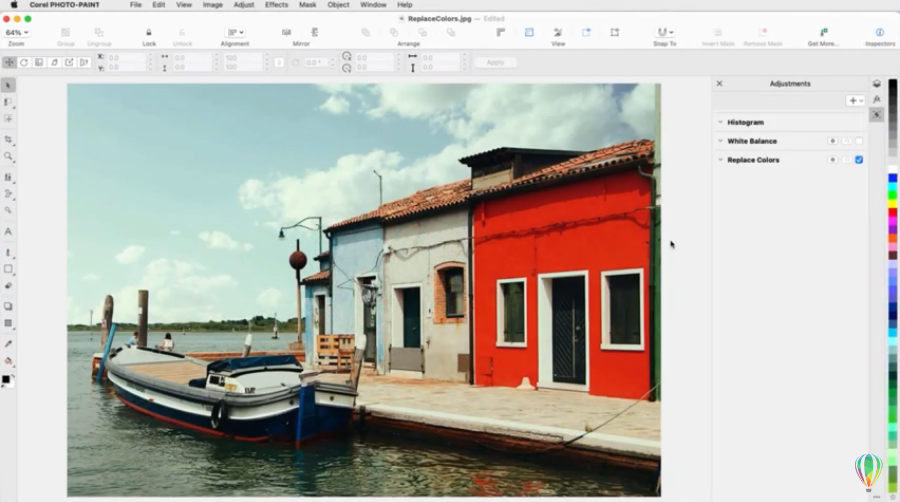Select the Zoom magnifier tool

pos(8,156)
